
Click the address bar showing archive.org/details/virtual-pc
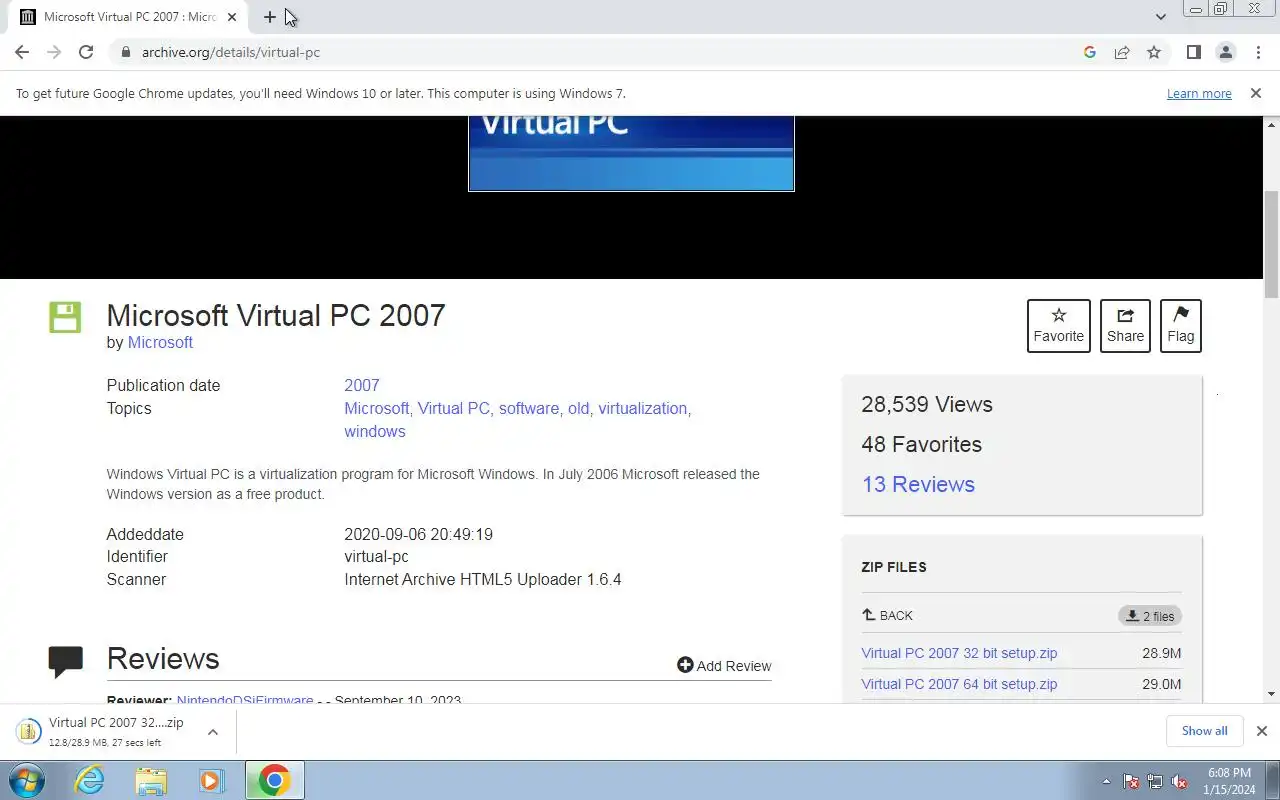point(600,52)
